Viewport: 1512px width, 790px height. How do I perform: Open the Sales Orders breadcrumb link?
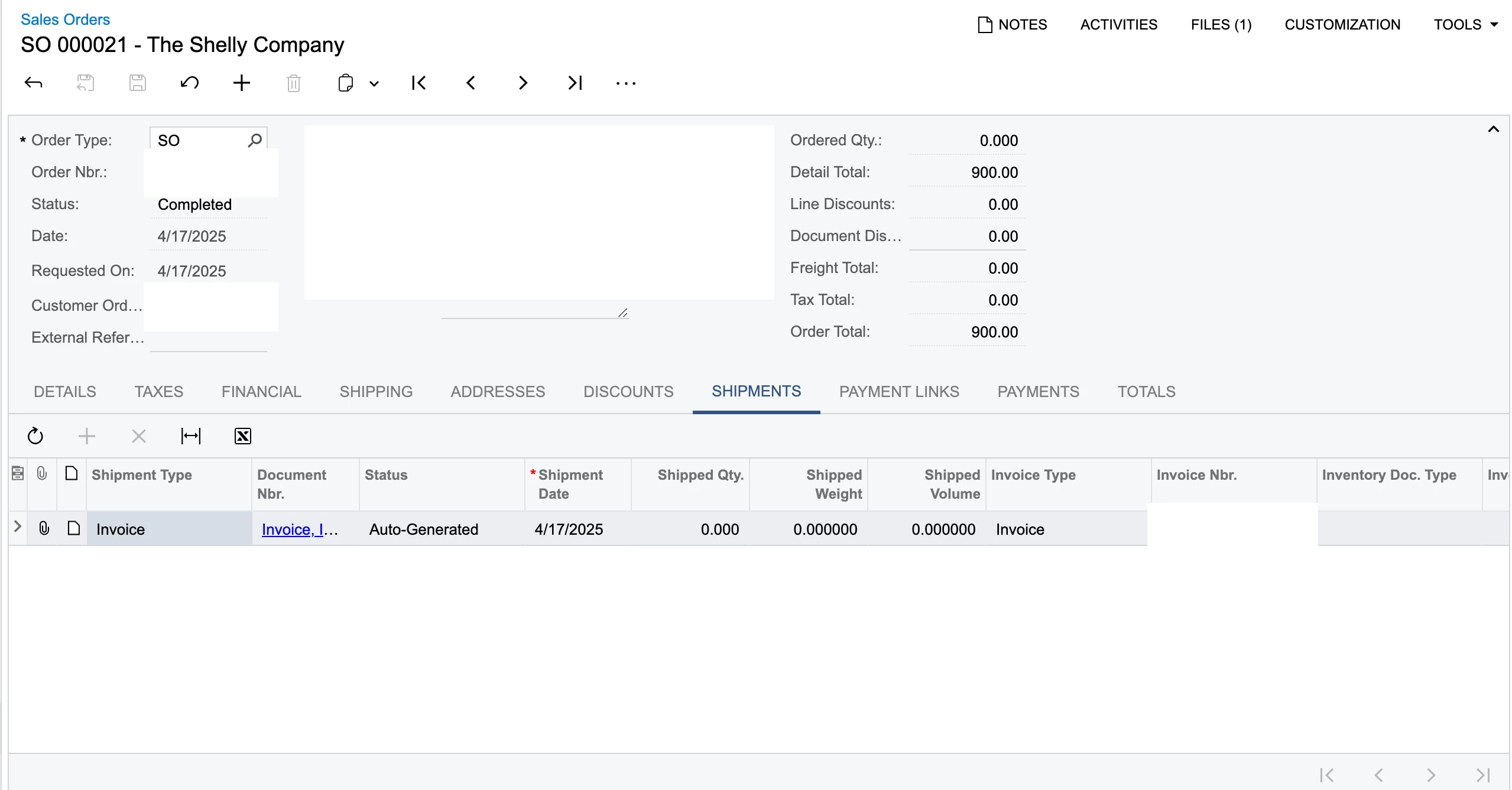click(65, 19)
